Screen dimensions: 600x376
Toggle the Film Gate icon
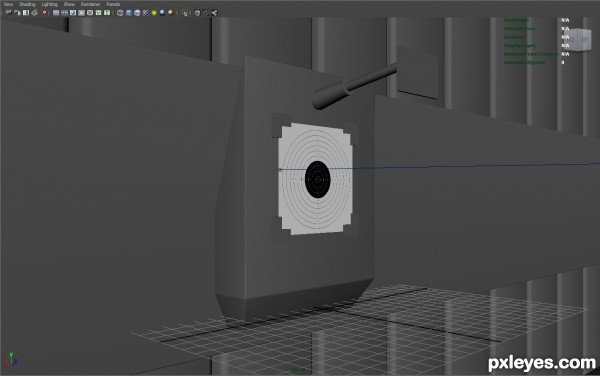click(64, 13)
